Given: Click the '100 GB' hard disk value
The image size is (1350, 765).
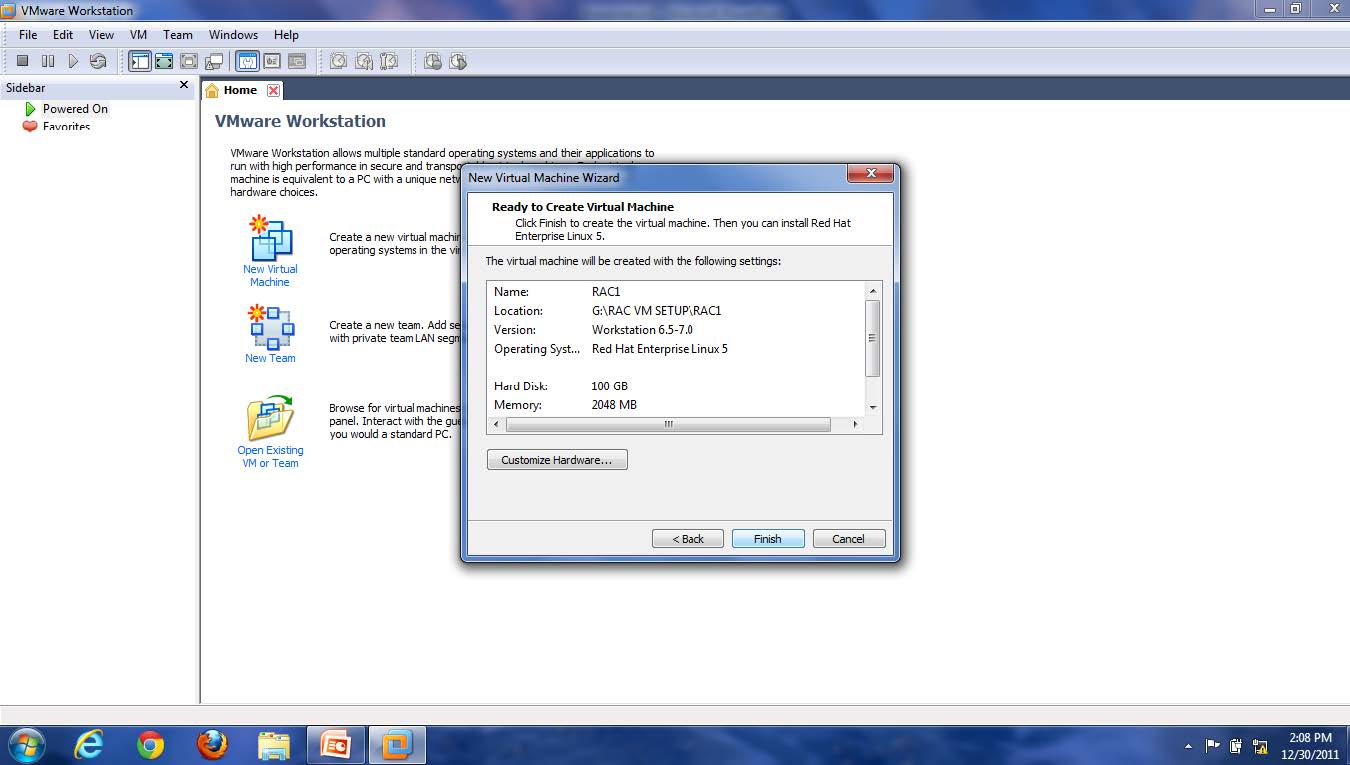Looking at the screenshot, I should pyautogui.click(x=610, y=386).
